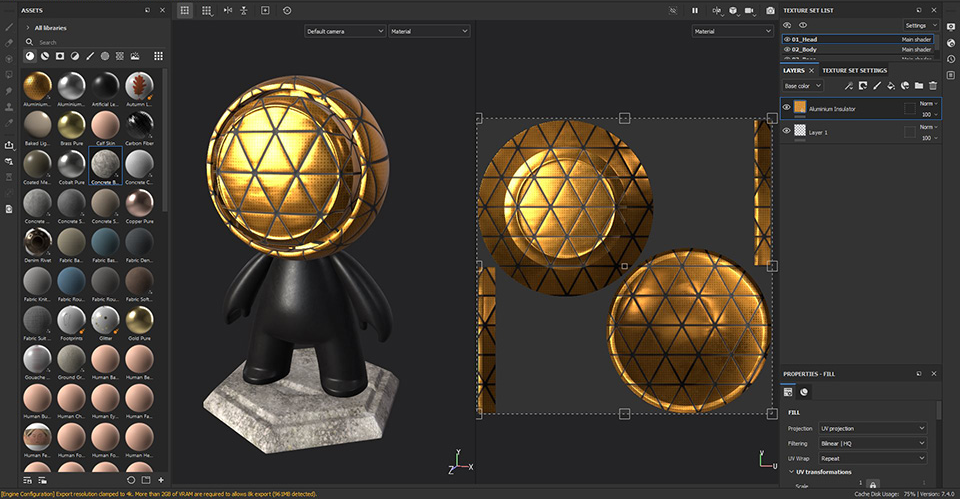Add a paint layer with brush icon
This screenshot has height=499, width=960.
pyautogui.click(x=877, y=86)
